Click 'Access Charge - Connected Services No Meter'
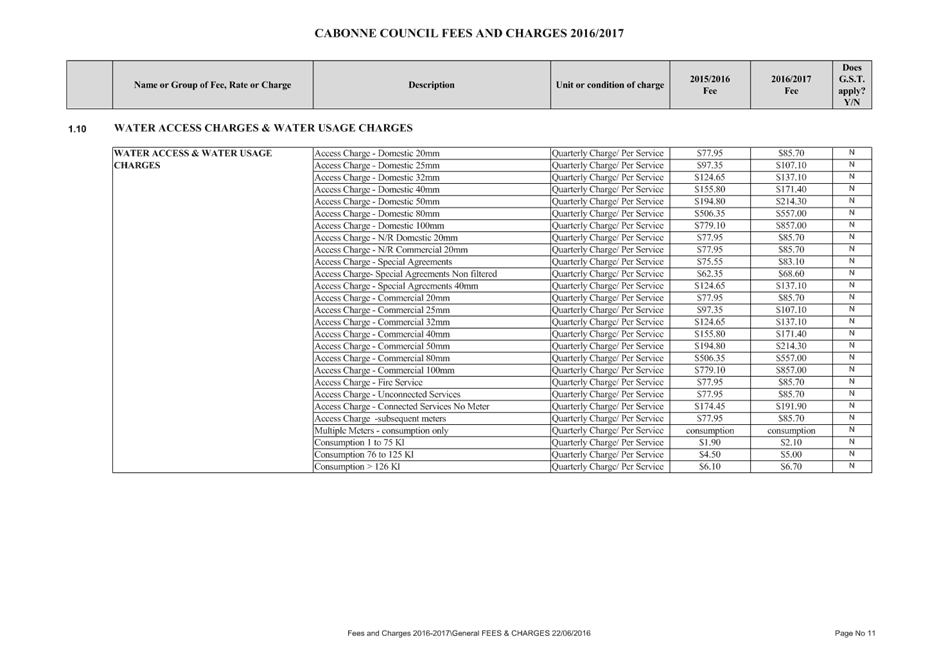The image size is (939, 664). coord(402,407)
